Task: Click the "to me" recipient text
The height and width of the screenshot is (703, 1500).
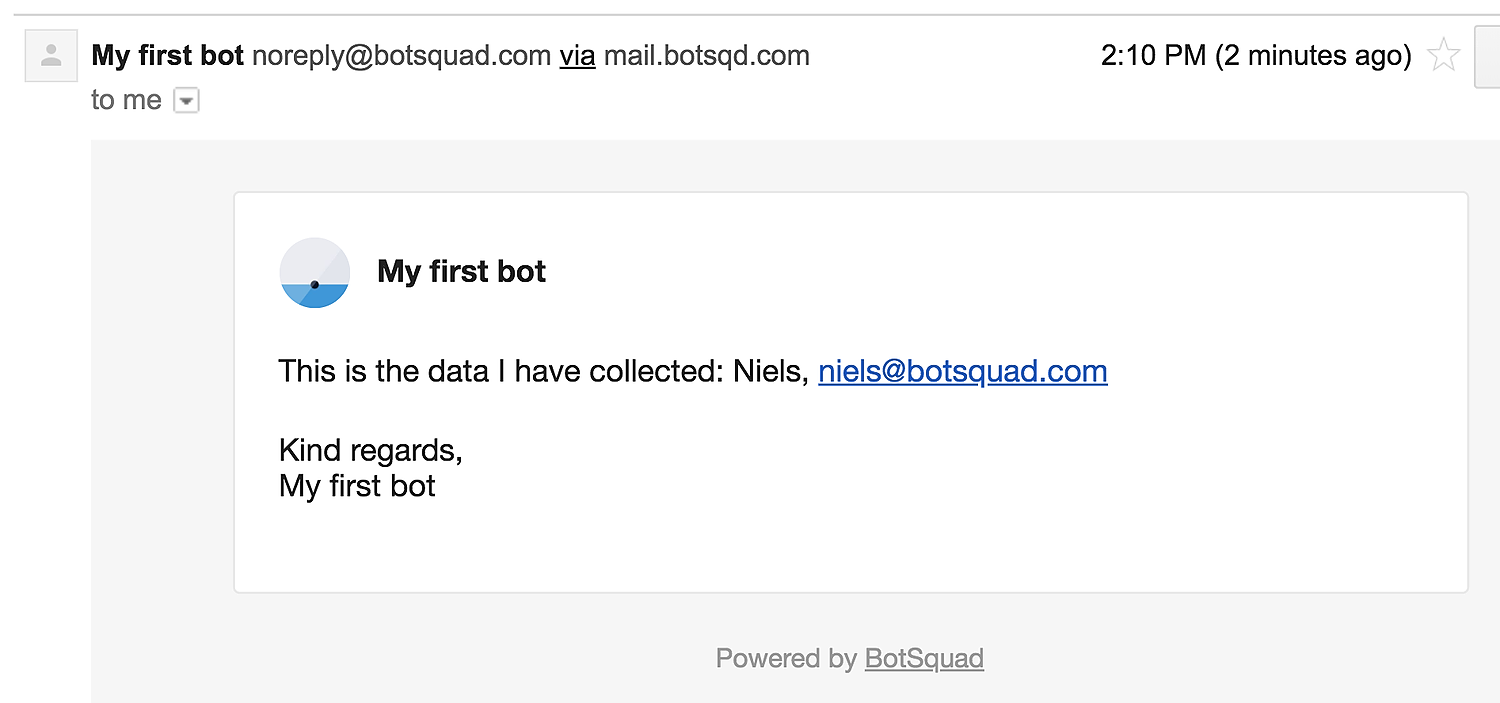Action: pos(126,100)
